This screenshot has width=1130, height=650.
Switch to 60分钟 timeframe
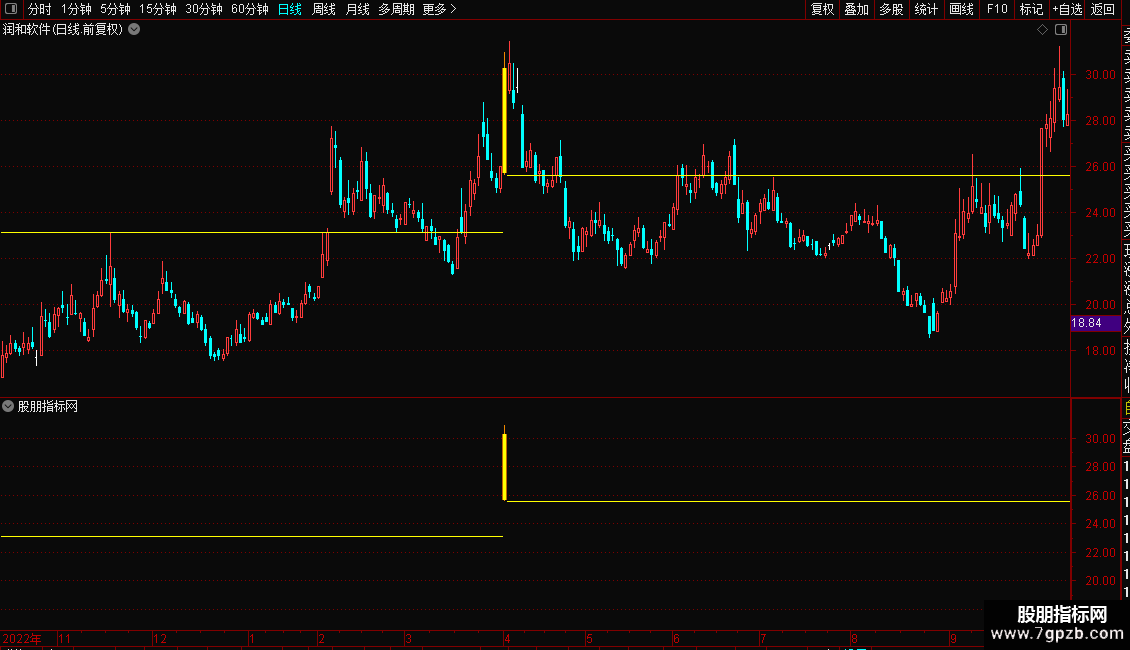pyautogui.click(x=249, y=9)
